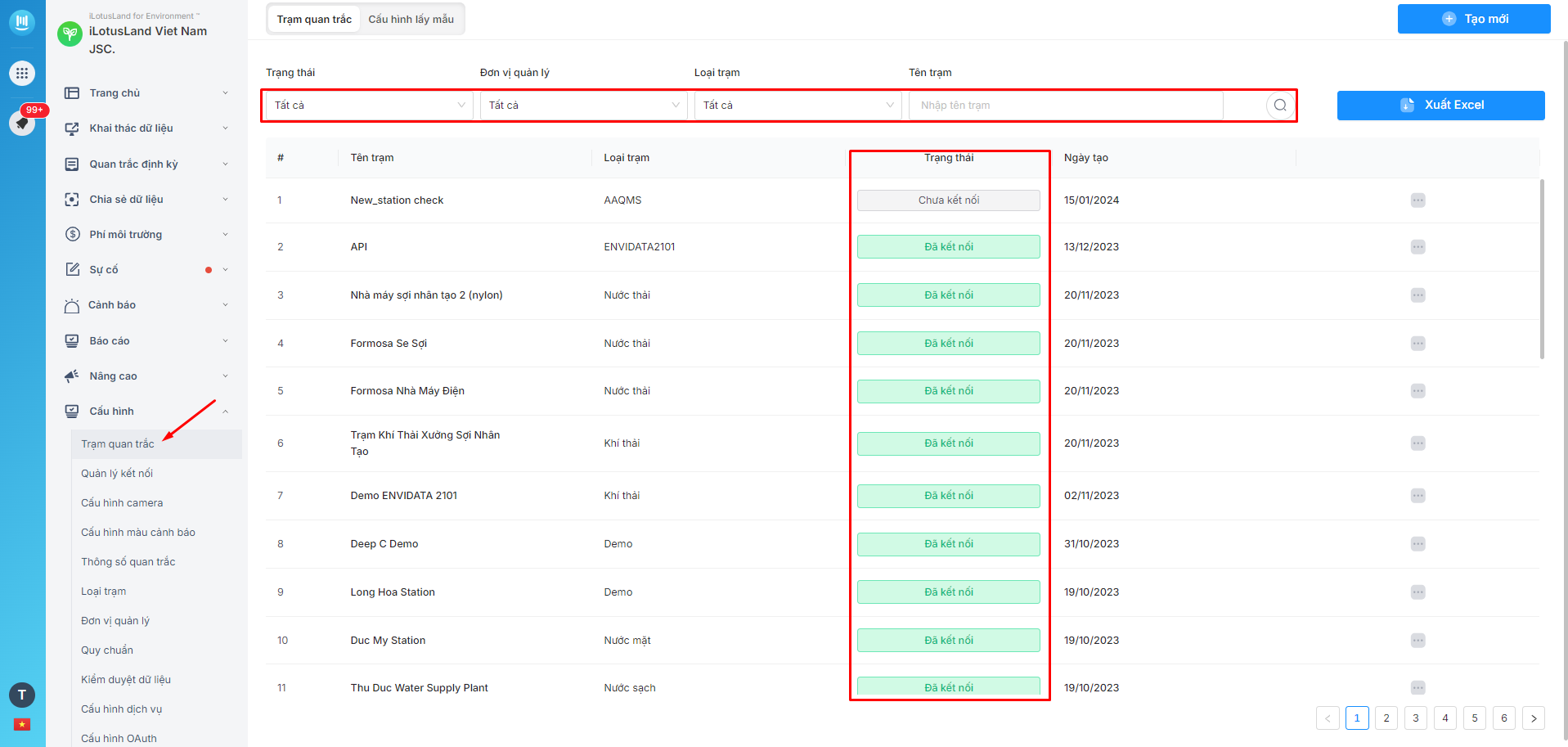Open Đơn vị quản lý submenu item

[115, 621]
